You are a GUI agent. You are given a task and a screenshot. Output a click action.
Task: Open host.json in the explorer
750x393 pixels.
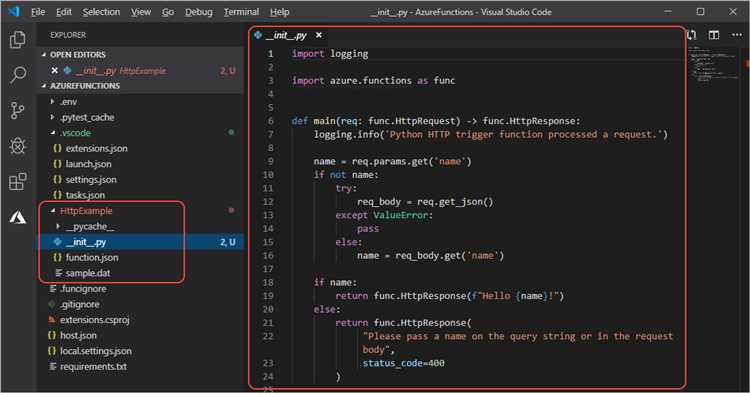click(78, 336)
